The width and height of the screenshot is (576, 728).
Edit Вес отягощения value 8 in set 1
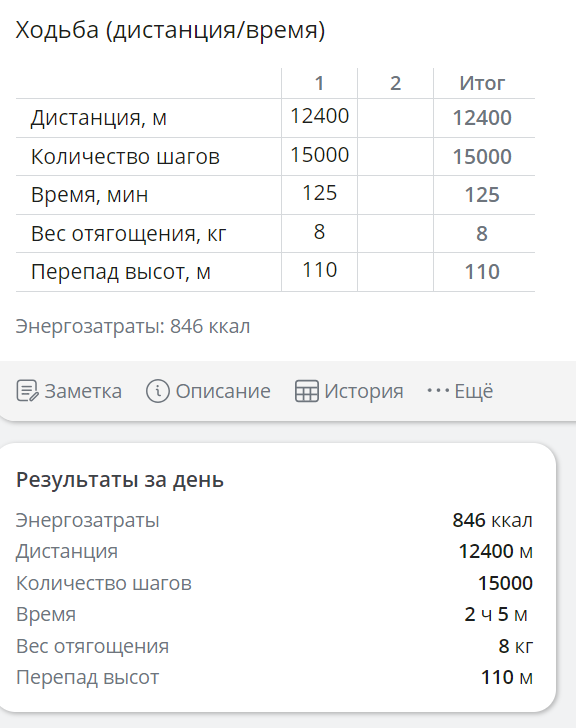coord(319,232)
